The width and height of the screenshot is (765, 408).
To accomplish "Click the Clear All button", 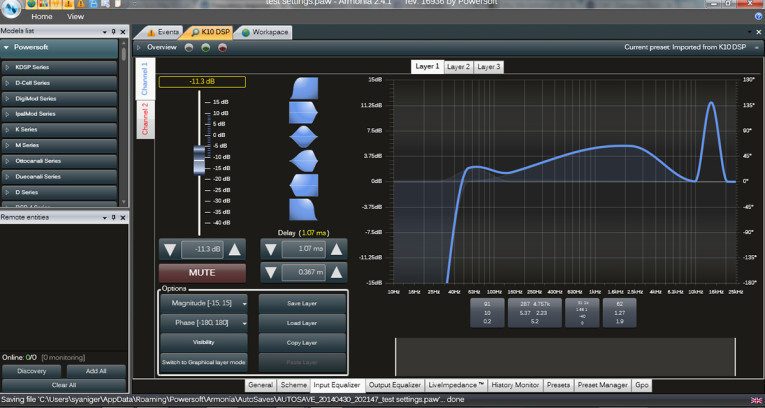I will pyautogui.click(x=64, y=385).
